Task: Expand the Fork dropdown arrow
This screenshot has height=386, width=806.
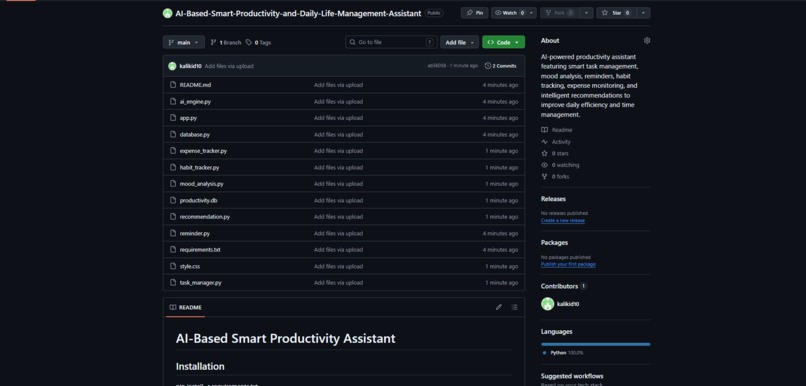Action: coord(586,13)
